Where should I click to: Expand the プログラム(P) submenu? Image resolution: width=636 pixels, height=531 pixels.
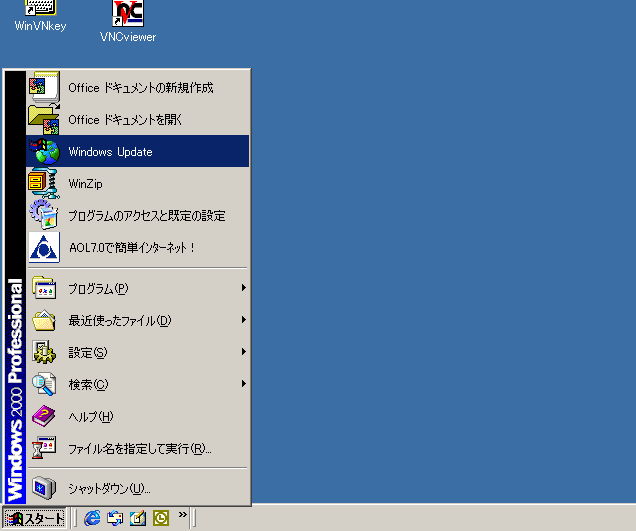[x=138, y=288]
